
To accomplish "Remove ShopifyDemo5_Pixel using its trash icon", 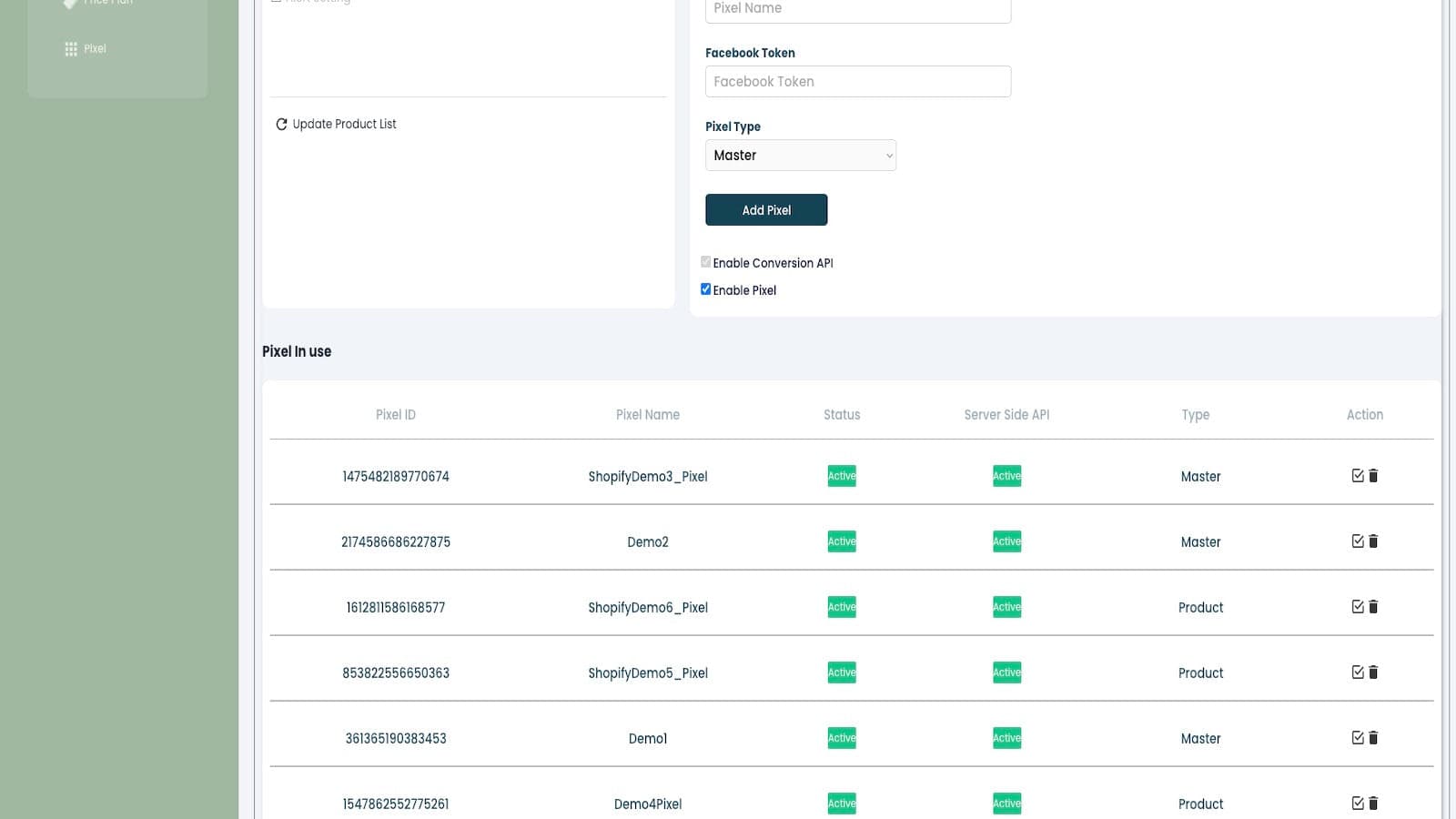I will coord(1374,672).
